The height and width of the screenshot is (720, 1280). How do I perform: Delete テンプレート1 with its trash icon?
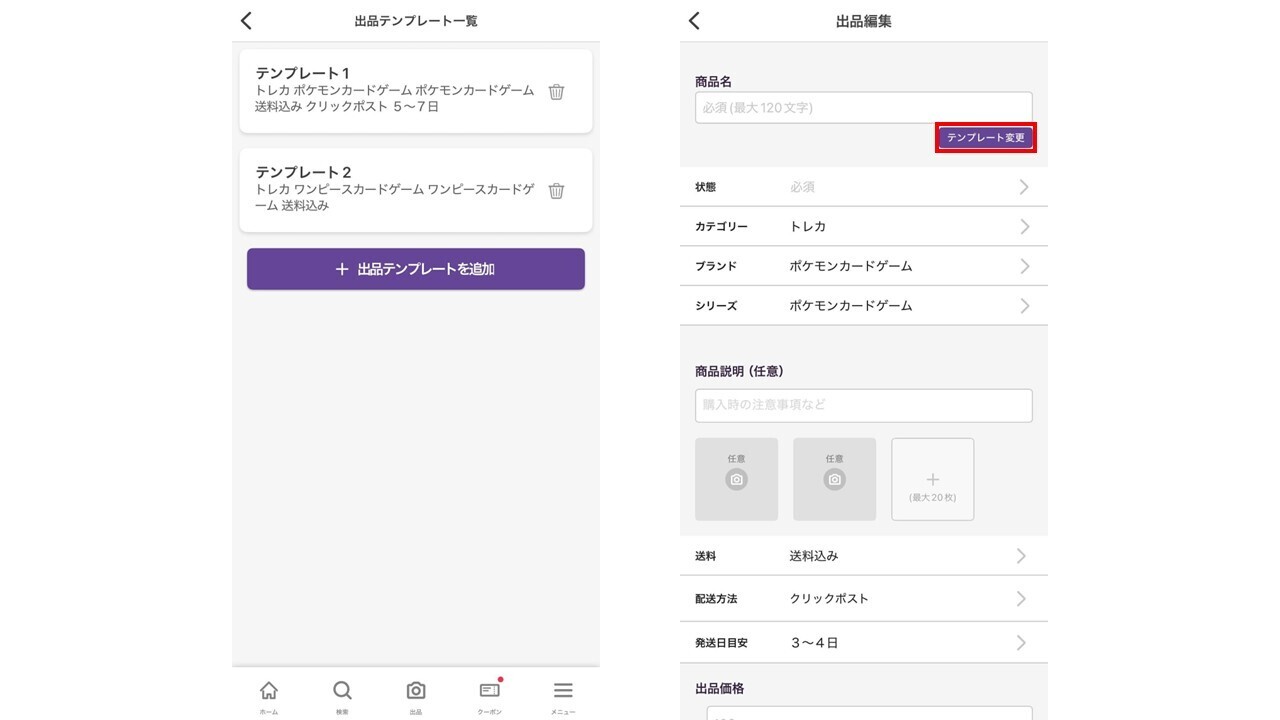click(557, 92)
